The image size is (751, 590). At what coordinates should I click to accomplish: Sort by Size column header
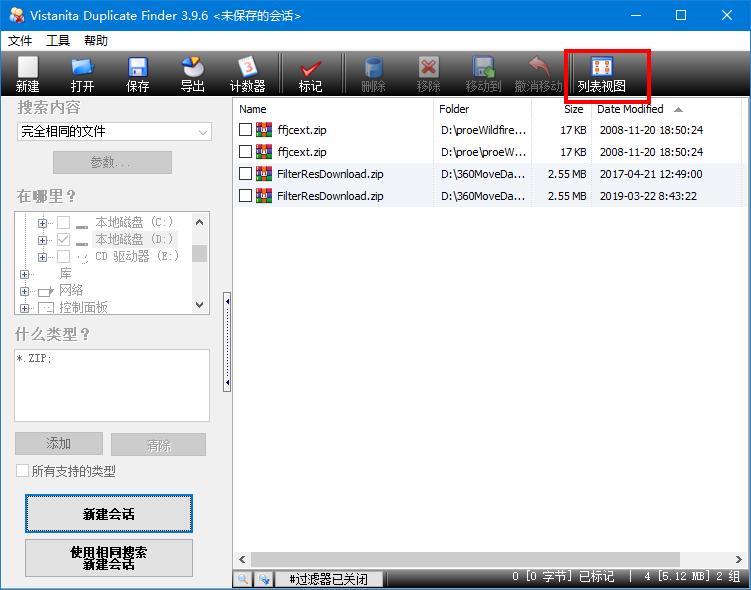point(561,109)
